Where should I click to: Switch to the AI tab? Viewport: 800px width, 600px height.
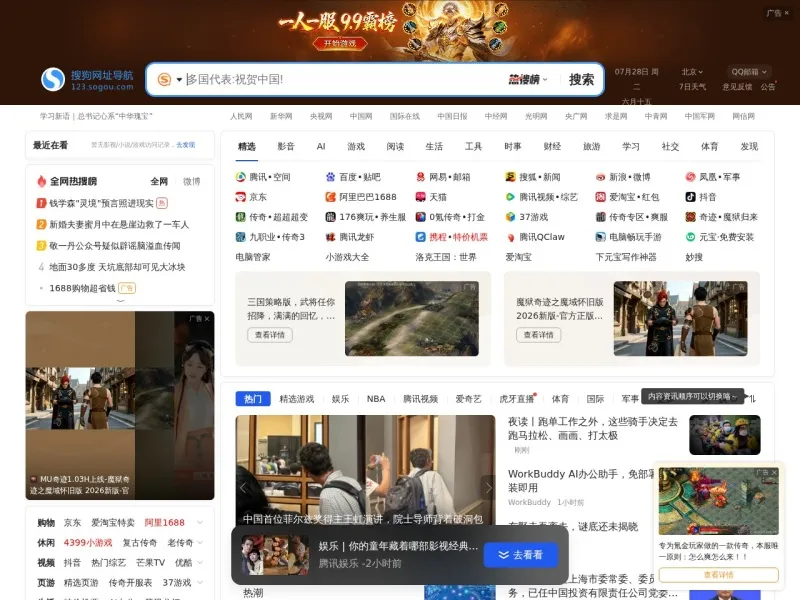pyautogui.click(x=321, y=146)
